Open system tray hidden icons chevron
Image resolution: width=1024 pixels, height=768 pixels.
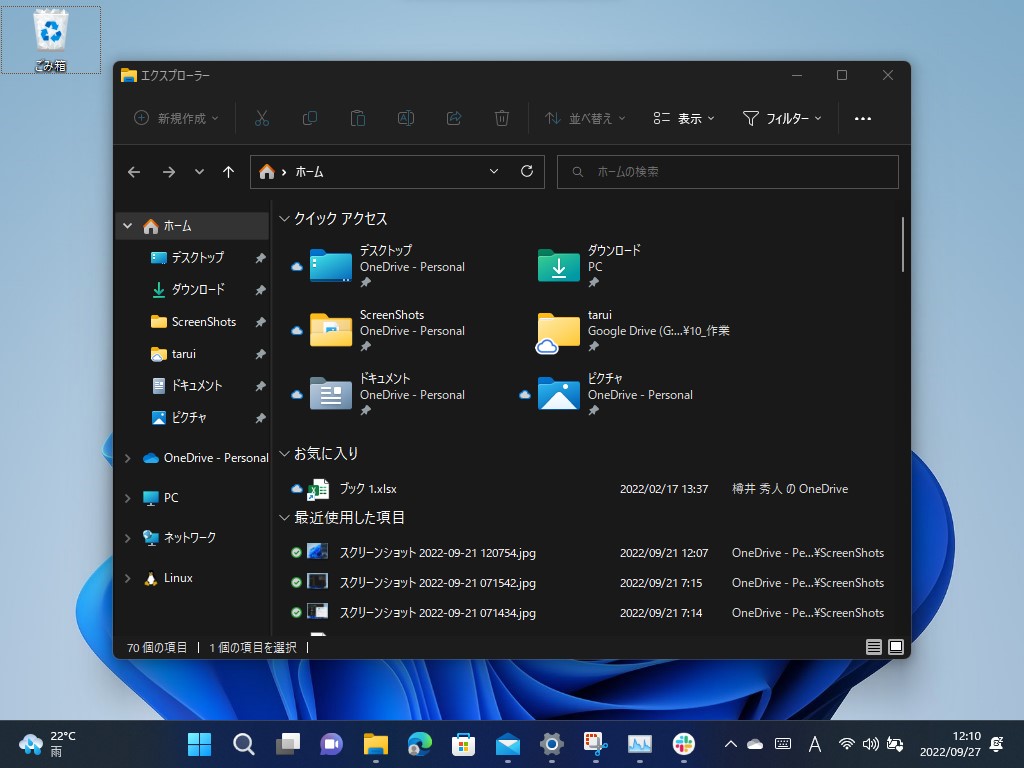tap(730, 744)
